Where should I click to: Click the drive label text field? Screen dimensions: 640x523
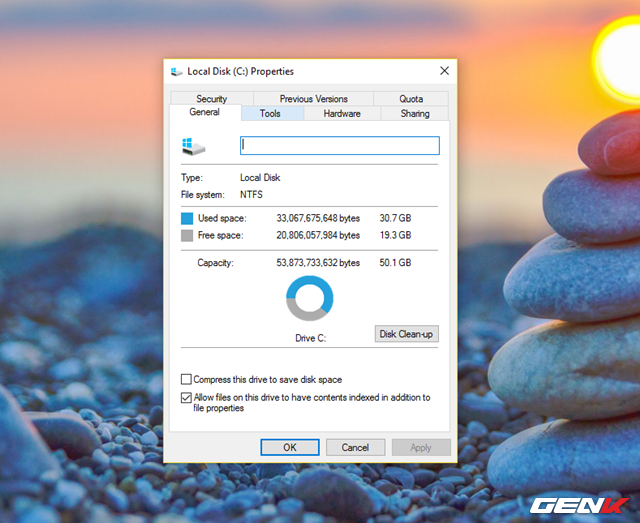[340, 145]
